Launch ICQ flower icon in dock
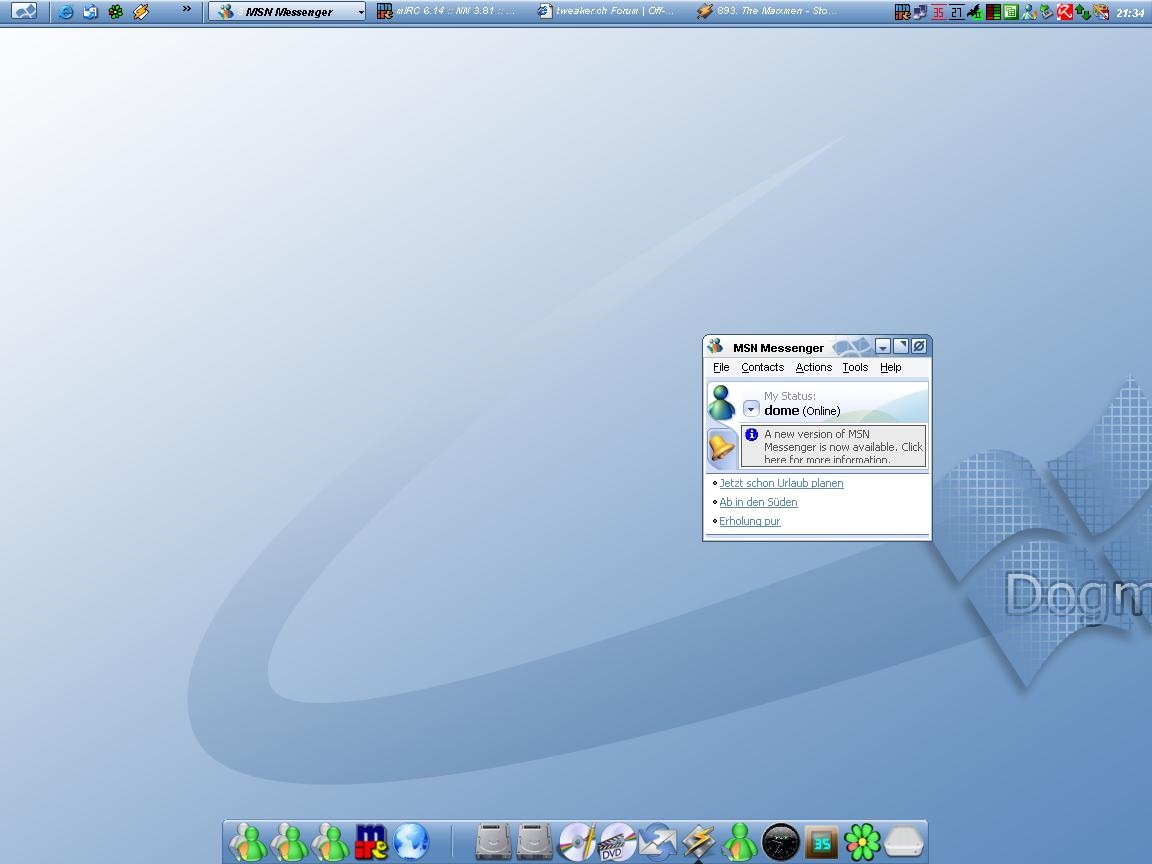 click(x=862, y=842)
